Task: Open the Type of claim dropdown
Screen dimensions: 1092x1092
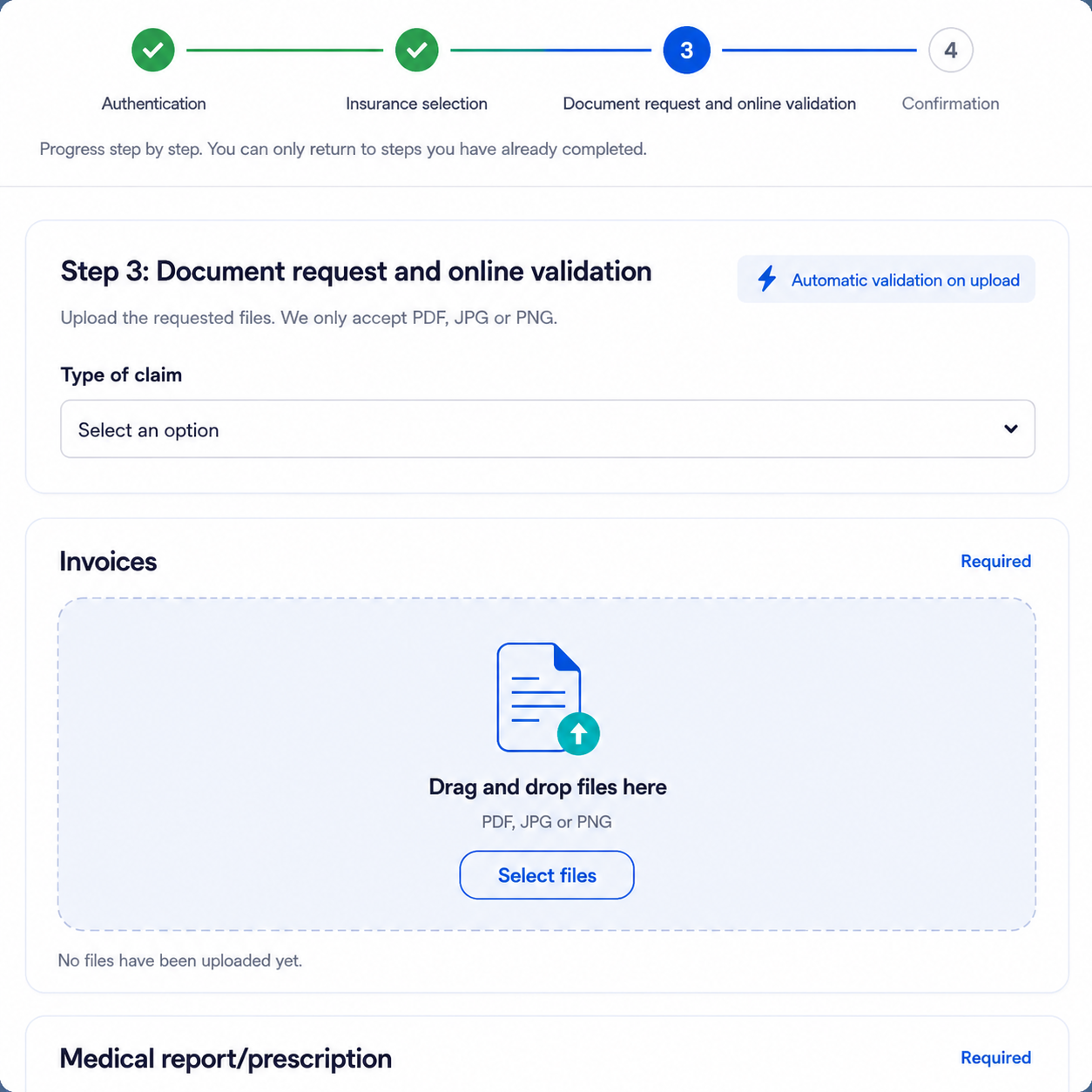Action: point(548,428)
